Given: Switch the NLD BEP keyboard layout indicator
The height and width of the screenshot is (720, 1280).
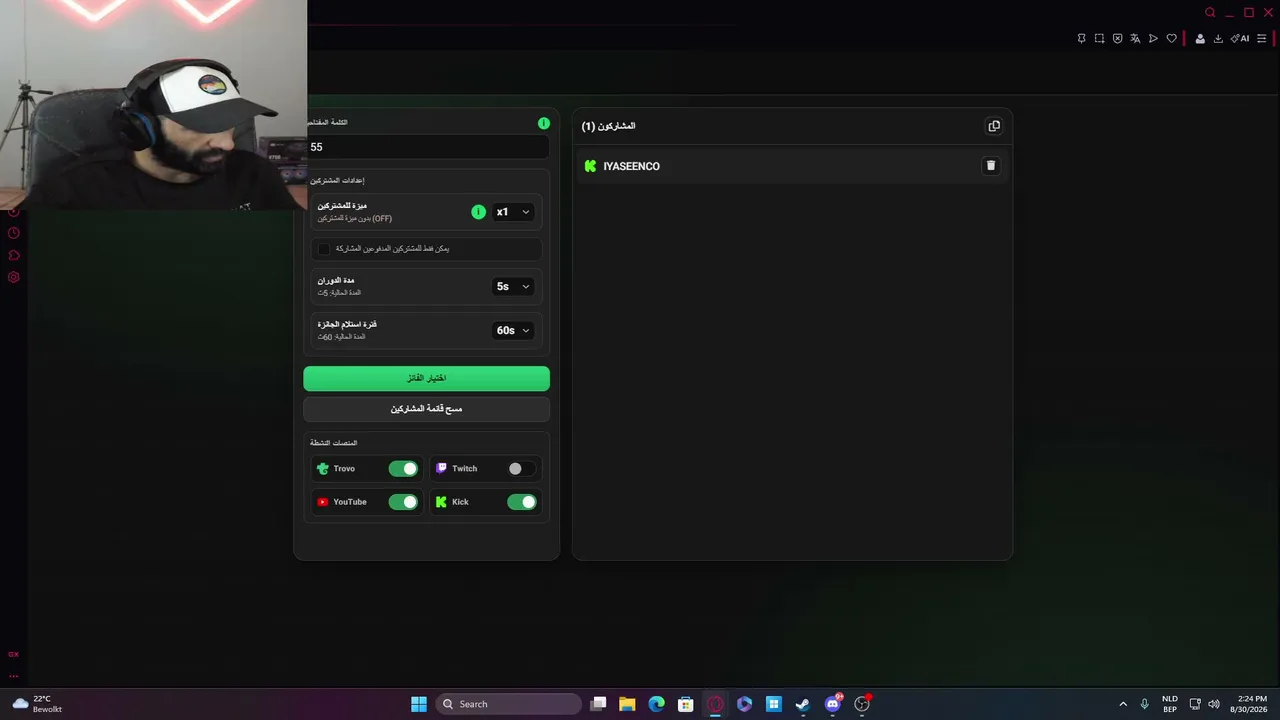Looking at the screenshot, I should [1169, 704].
